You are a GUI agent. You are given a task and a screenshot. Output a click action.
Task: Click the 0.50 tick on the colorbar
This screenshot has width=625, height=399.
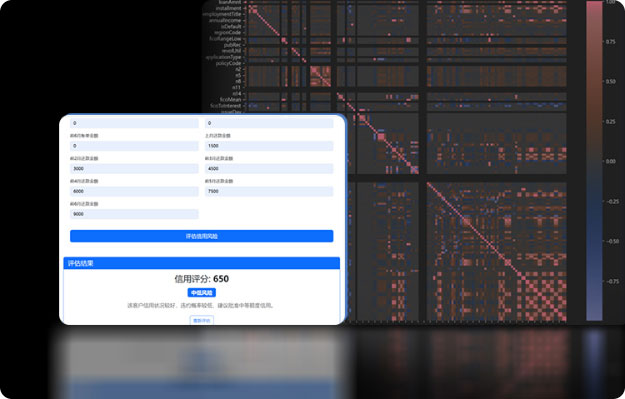[610, 81]
